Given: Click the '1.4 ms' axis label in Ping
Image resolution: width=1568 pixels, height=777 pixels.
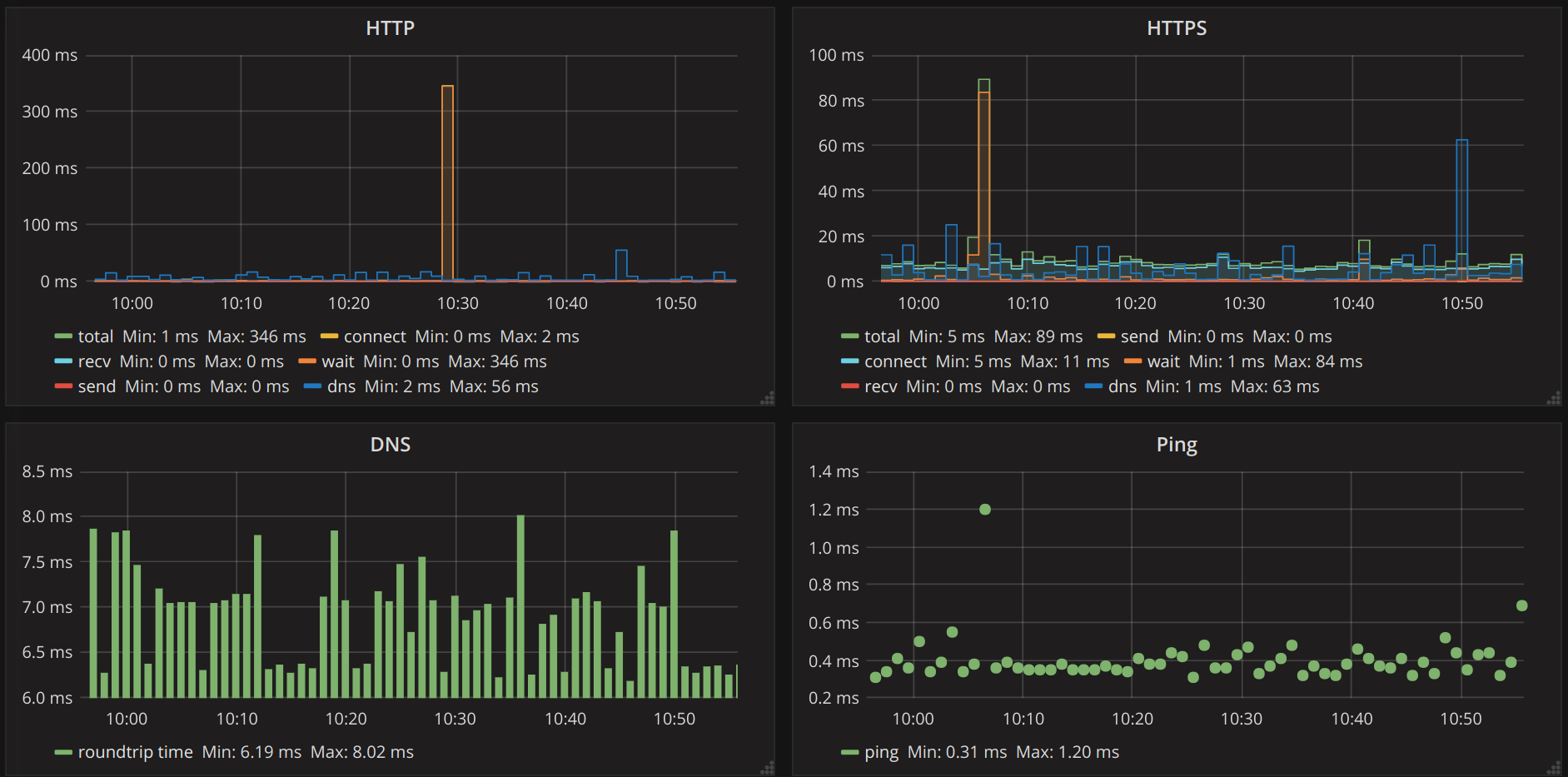Looking at the screenshot, I should pos(834,471).
